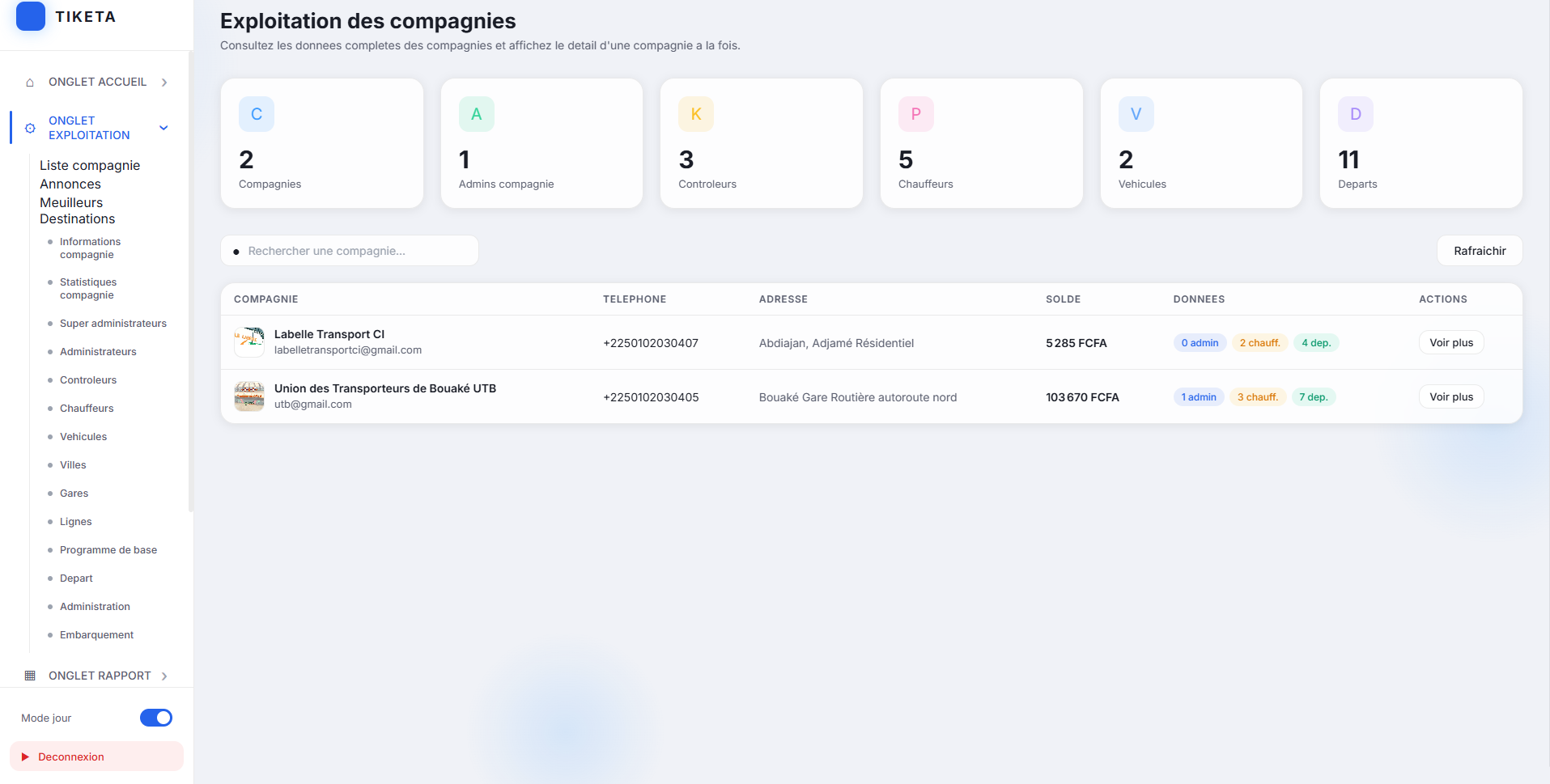
Task: Go to Administrateurs in the sidebar
Action: tap(98, 352)
